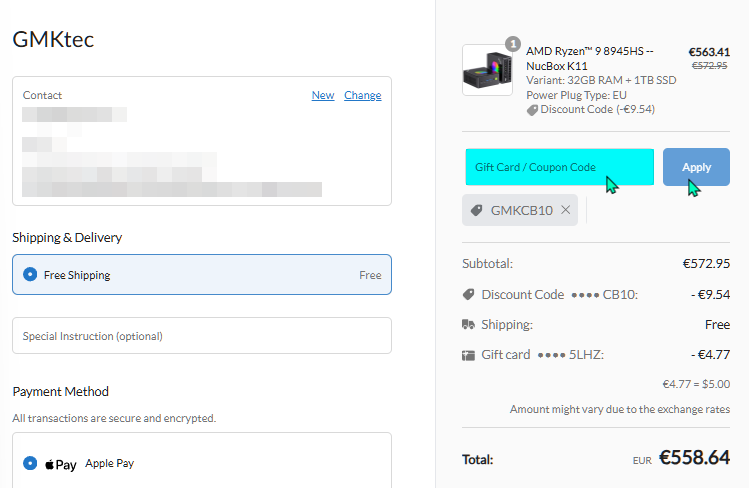Viewport: 749px width, 488px height.
Task: Click product name AMD Ryzen 9 8945HS
Action: click(589, 58)
